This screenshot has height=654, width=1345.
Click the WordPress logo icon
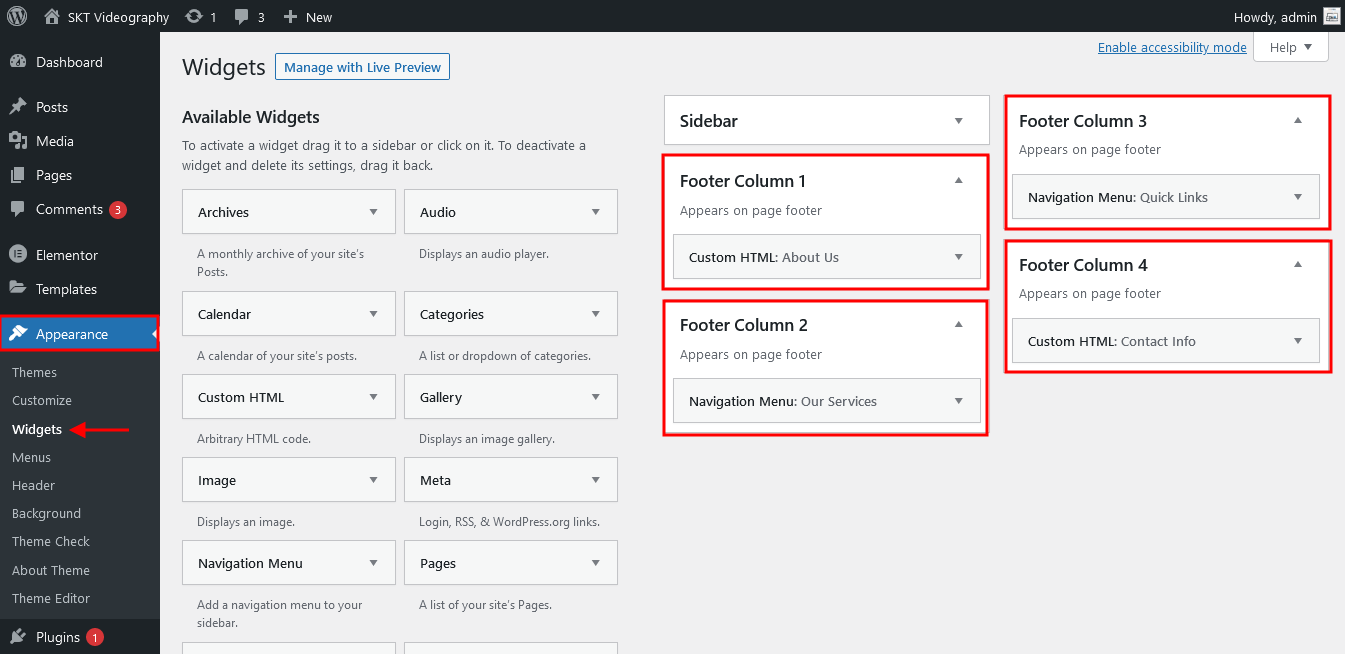pos(17,16)
